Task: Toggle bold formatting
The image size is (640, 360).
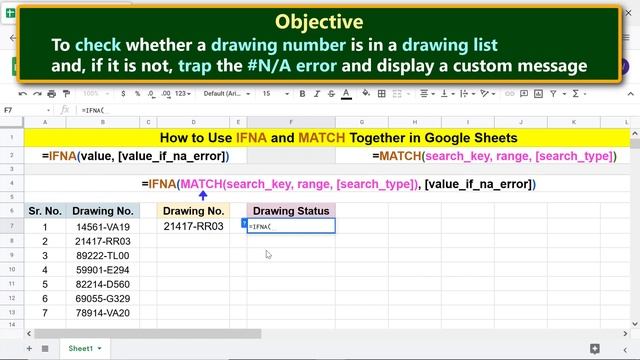Action: (302, 94)
